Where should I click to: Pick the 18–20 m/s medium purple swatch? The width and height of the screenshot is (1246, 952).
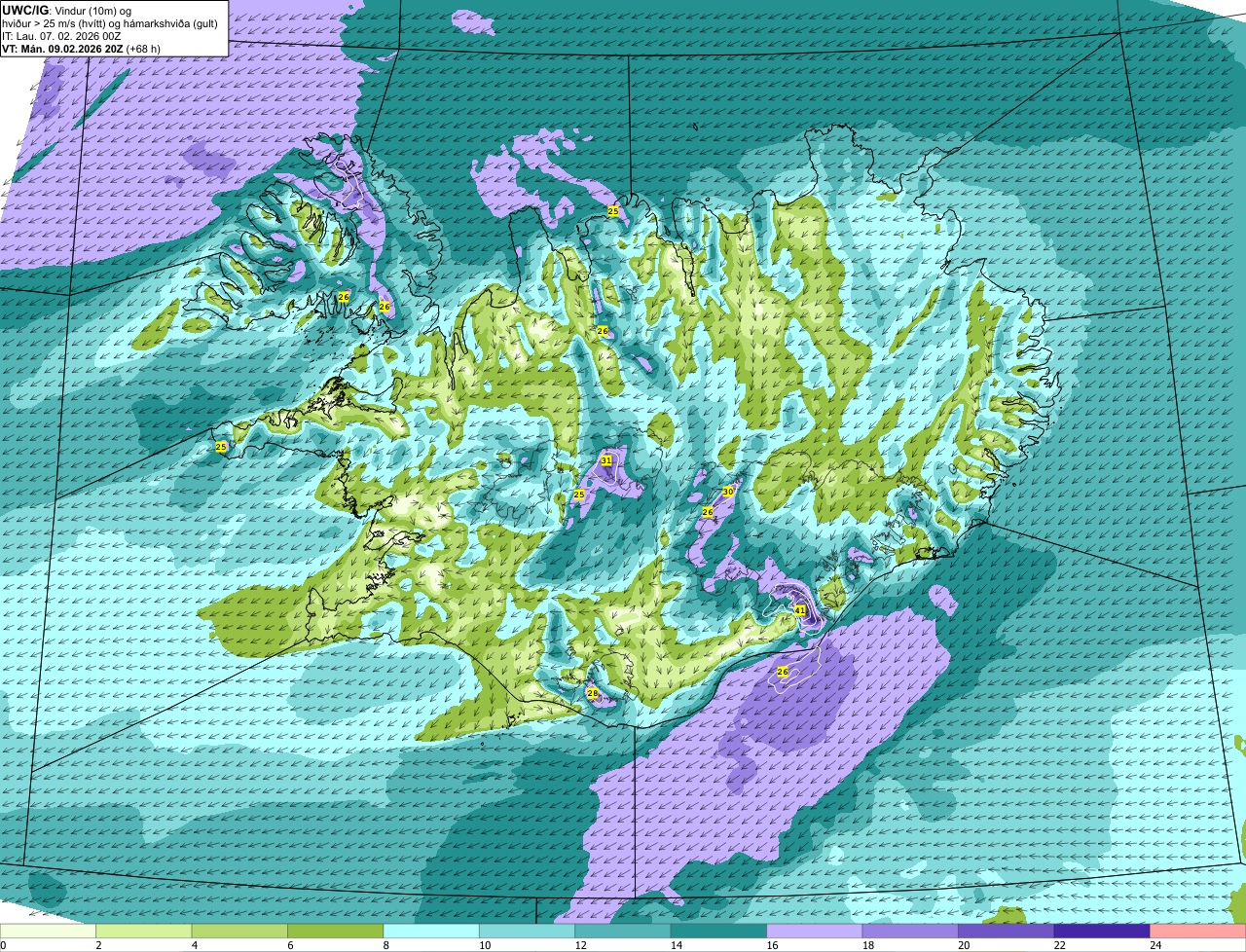911,931
